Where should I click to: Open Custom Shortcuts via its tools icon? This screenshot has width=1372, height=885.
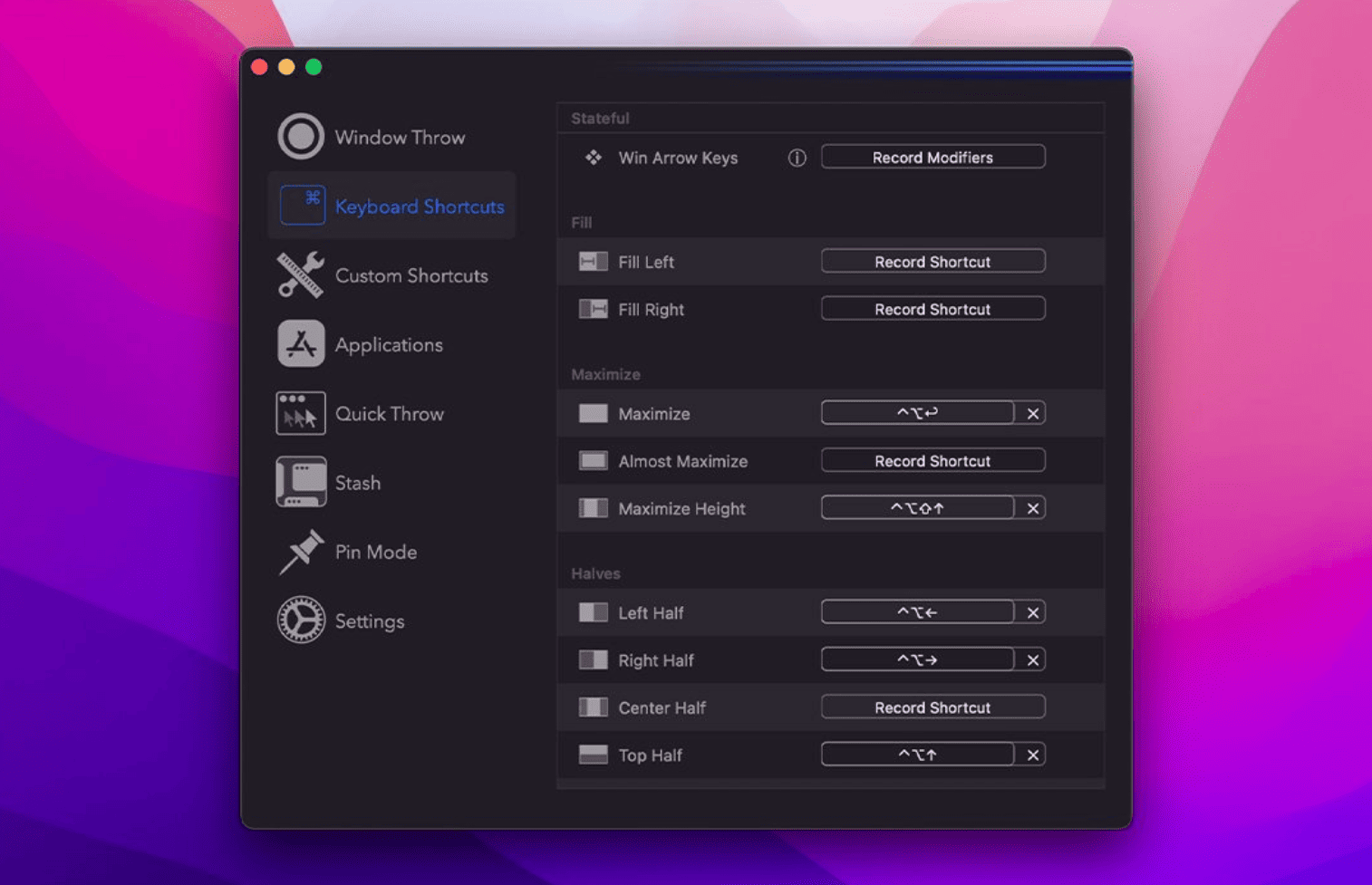tap(301, 274)
